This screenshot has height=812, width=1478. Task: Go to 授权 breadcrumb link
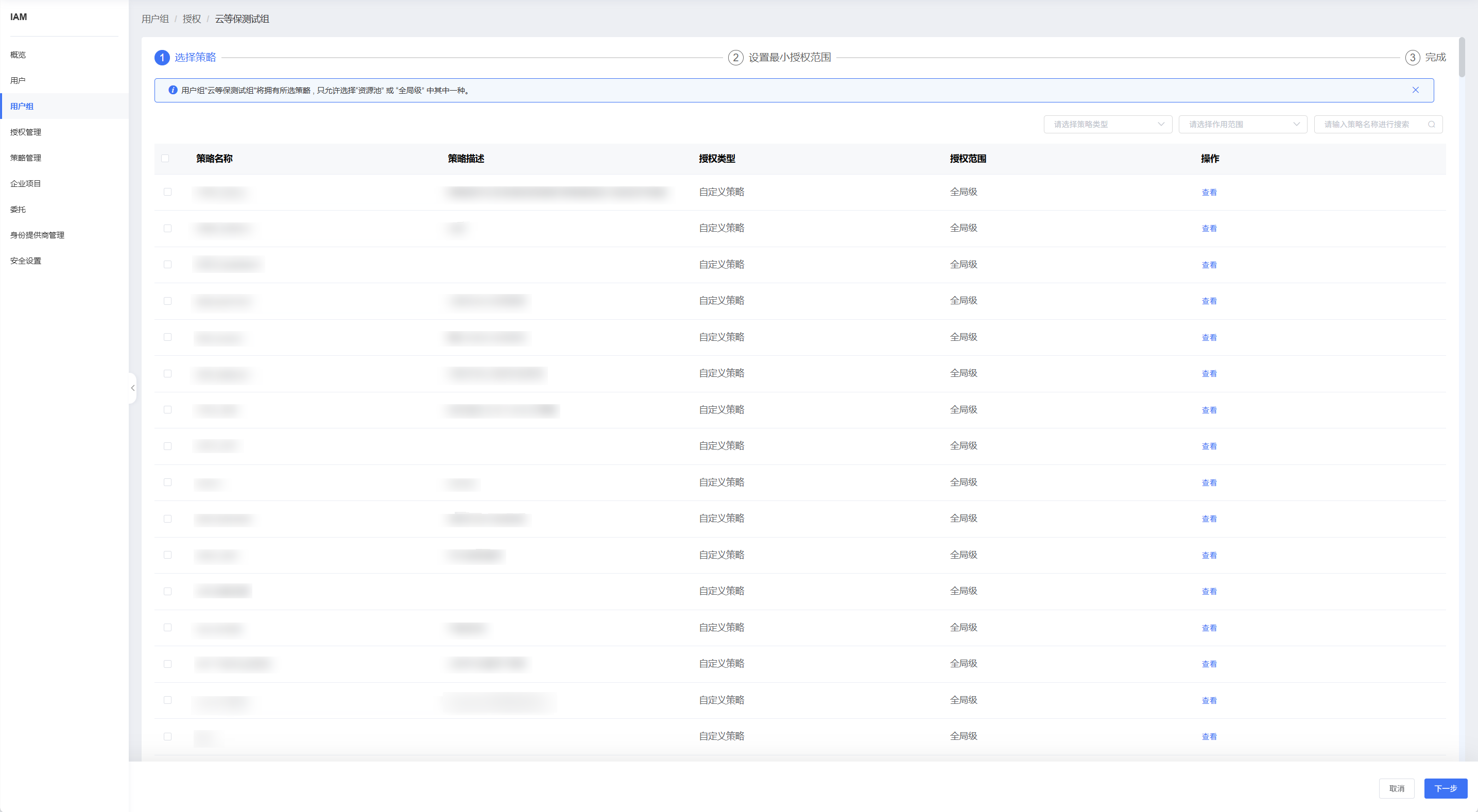pyautogui.click(x=192, y=19)
